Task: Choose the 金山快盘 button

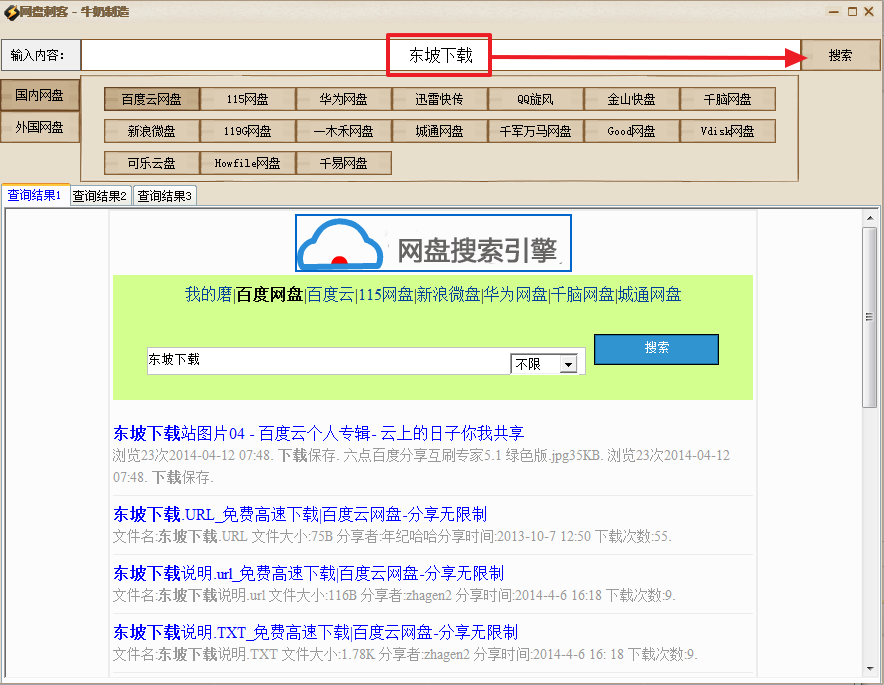Action: (631, 99)
